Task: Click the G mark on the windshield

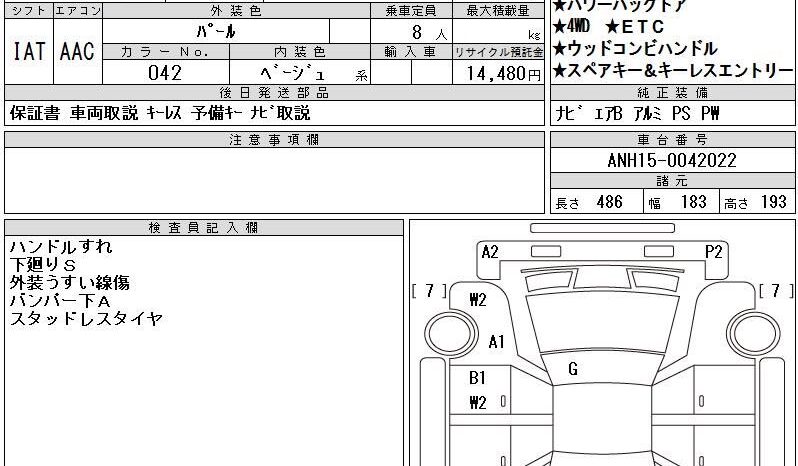Action: coord(573,369)
